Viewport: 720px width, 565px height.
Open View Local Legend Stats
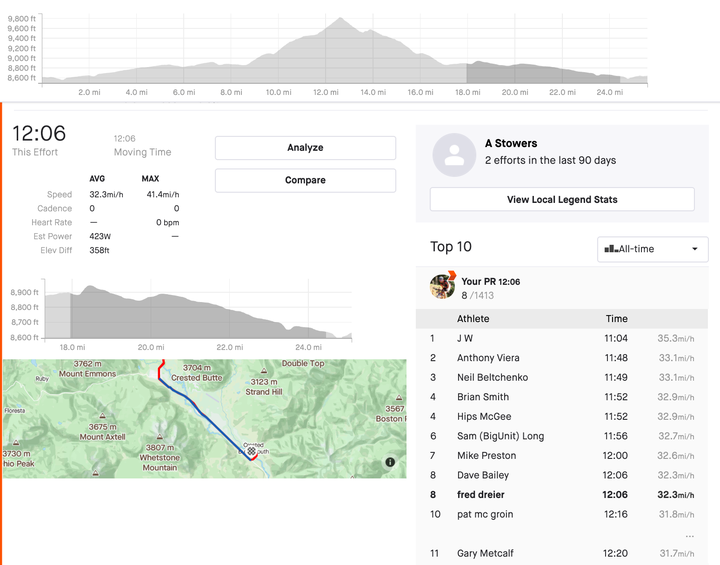point(562,199)
